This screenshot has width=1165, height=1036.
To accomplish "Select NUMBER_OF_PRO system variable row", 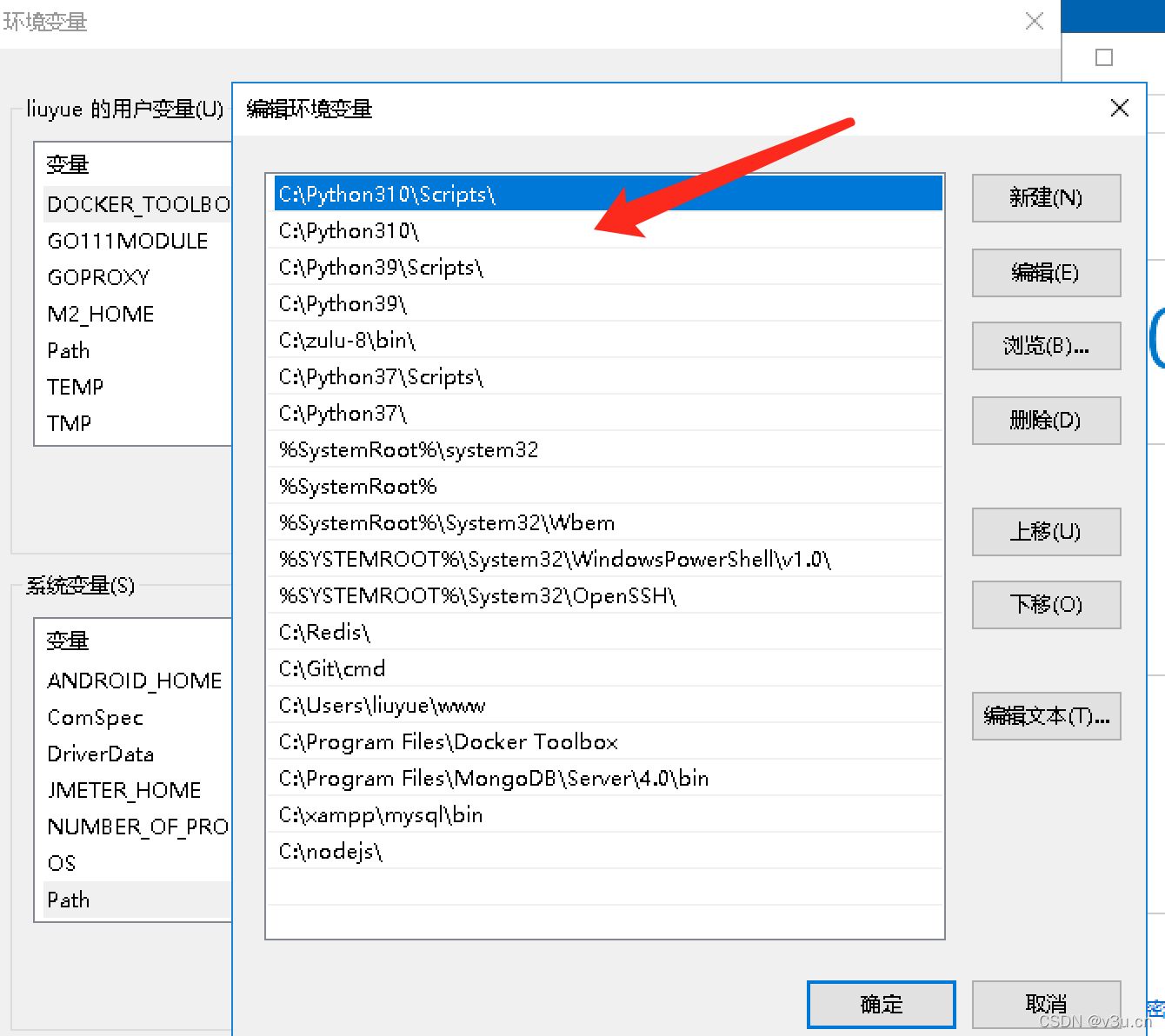I will pos(137,827).
